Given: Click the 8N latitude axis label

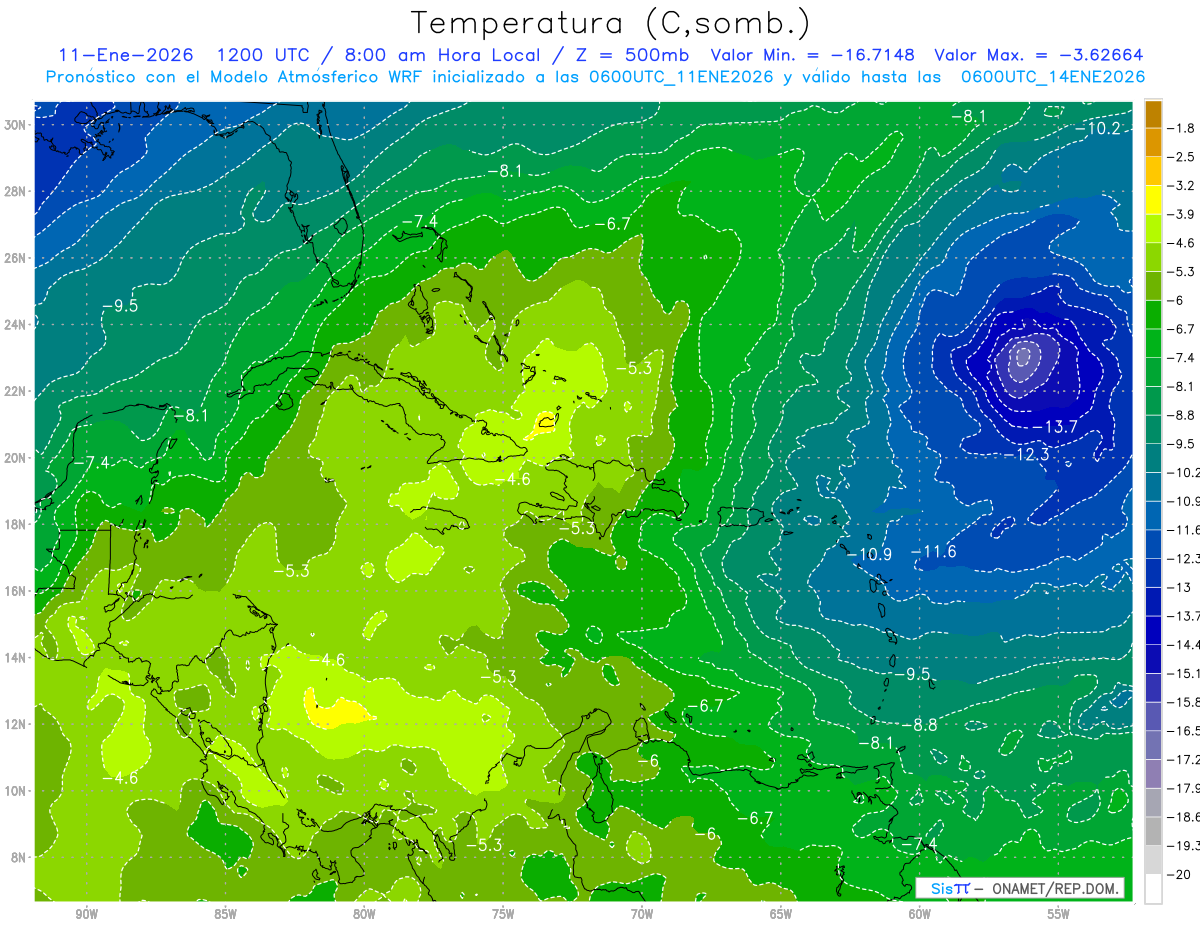Looking at the screenshot, I should 20,857.
